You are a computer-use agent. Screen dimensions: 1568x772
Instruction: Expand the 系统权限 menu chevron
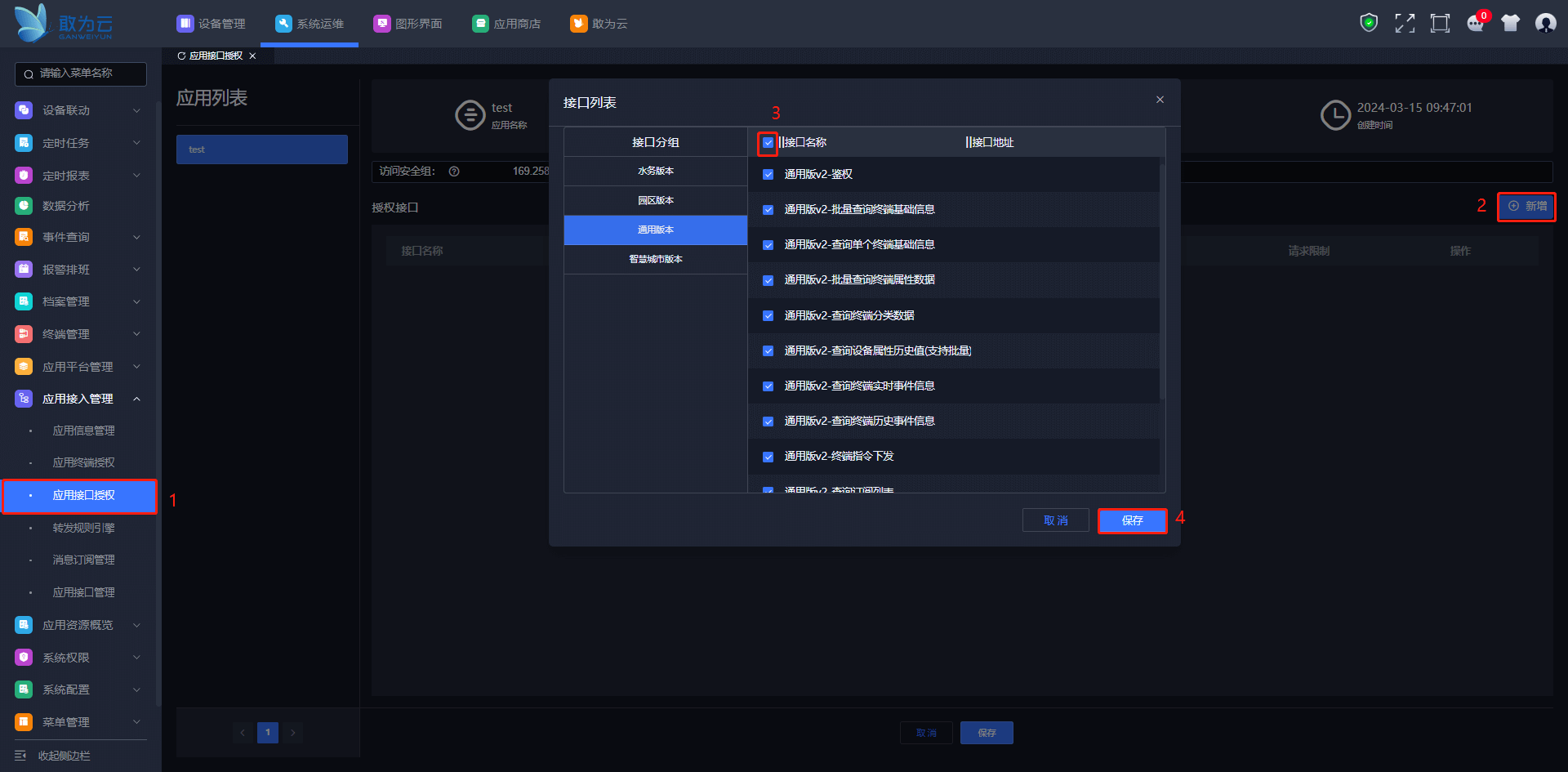(136, 658)
